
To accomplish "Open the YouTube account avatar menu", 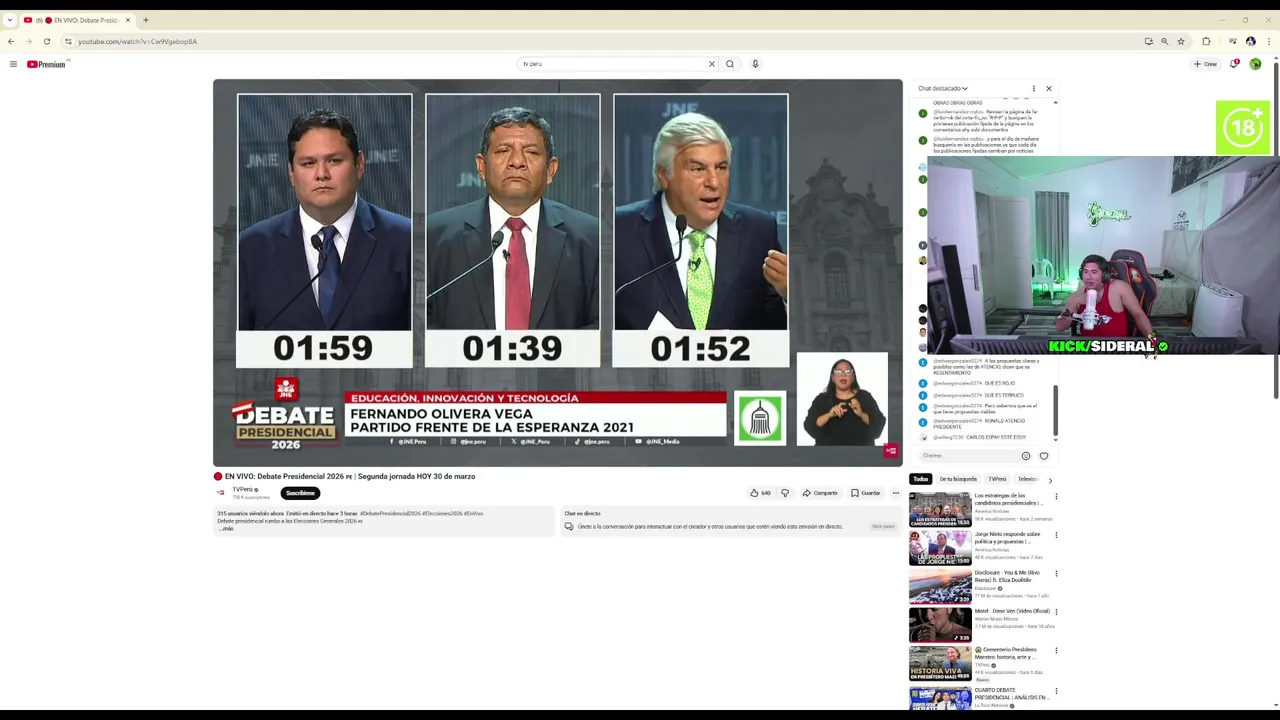I will point(1255,64).
